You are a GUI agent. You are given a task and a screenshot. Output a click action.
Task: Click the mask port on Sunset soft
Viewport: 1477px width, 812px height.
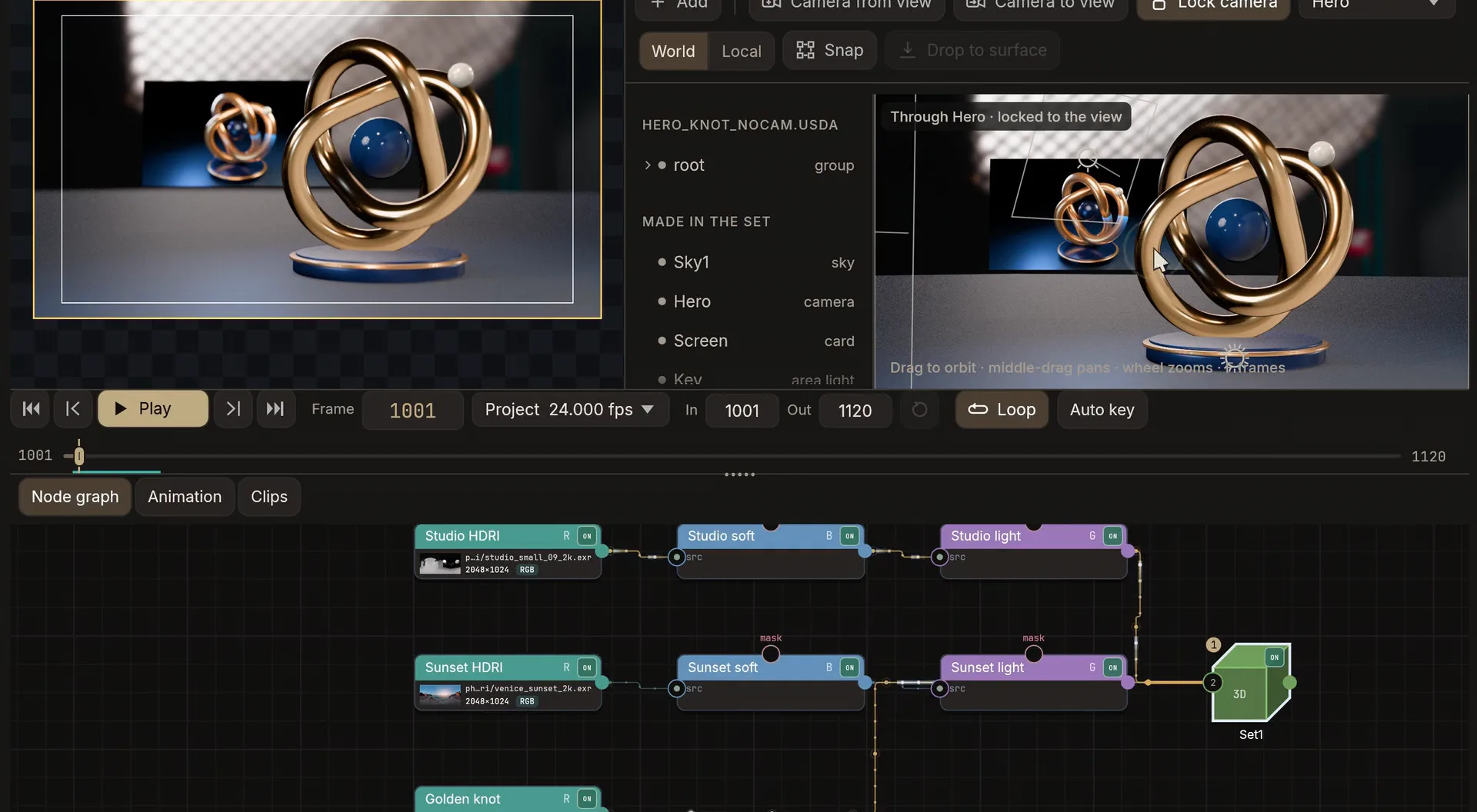coord(771,654)
